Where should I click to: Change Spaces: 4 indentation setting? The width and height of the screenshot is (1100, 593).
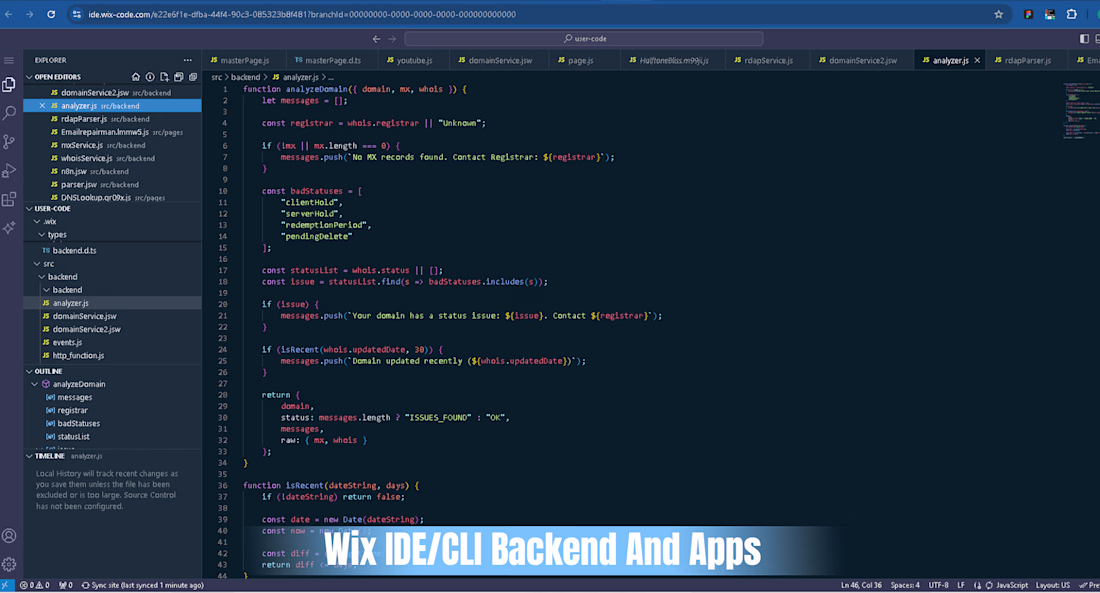click(905, 585)
